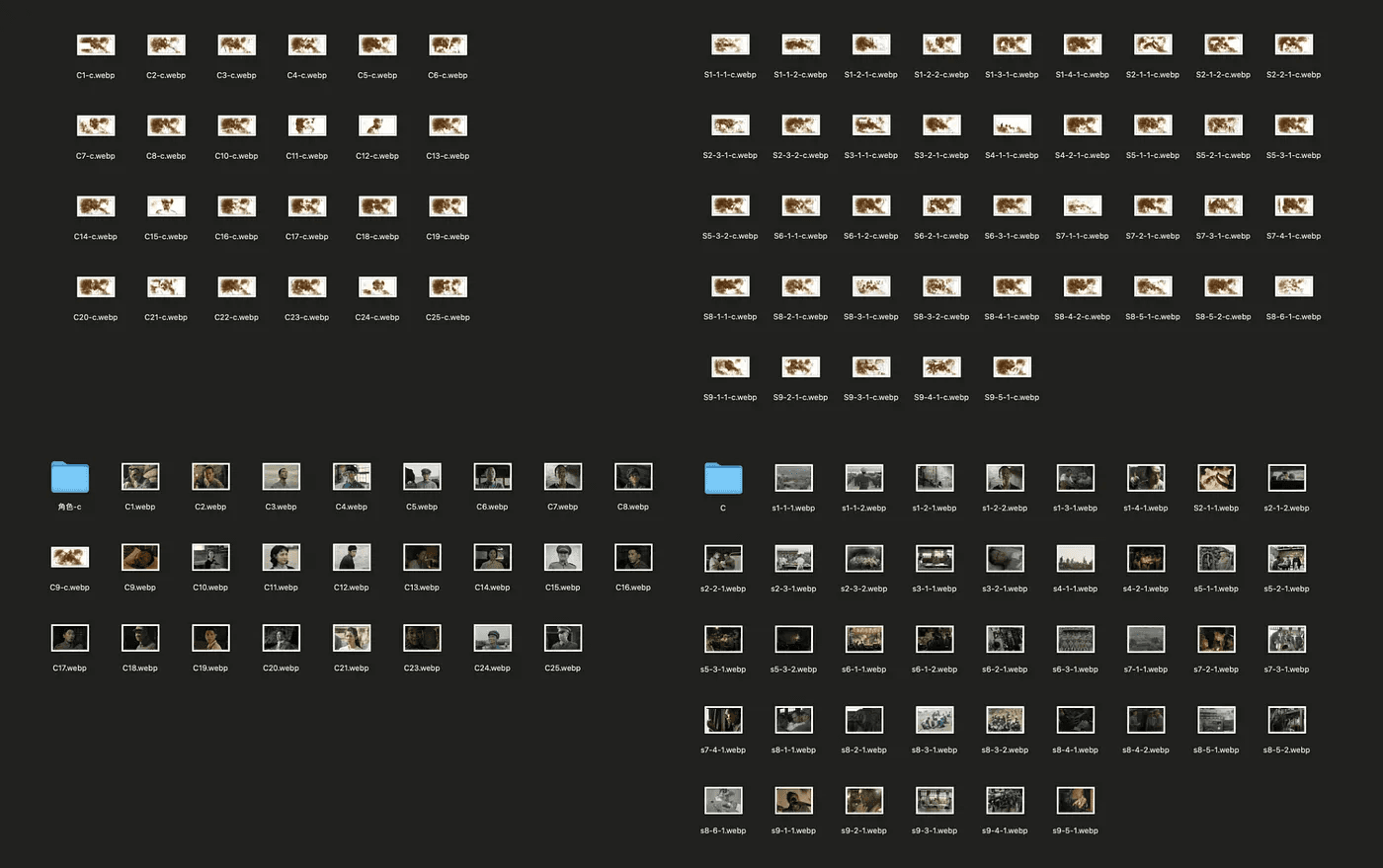Select the s4-1-1.webp scene thumbnail
The image size is (1383, 868).
click(1076, 559)
